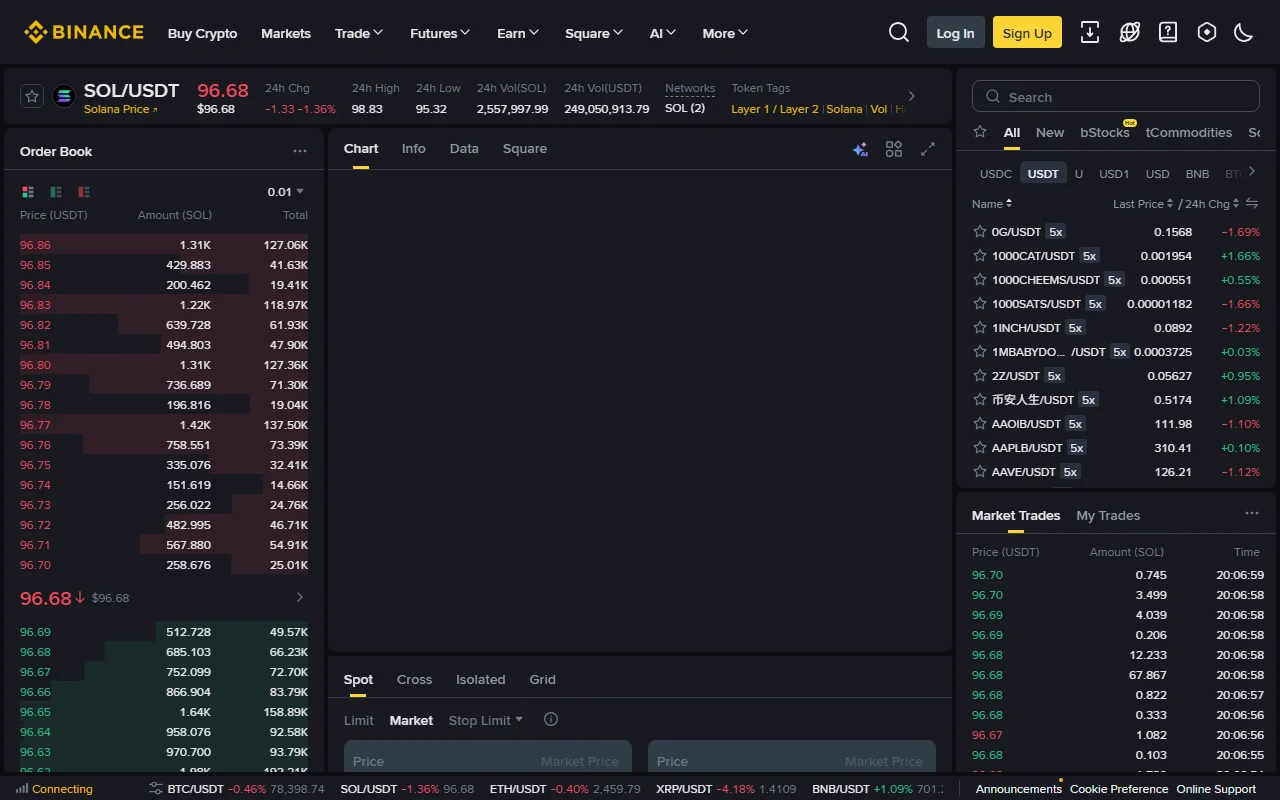This screenshot has width=1280, height=800.
Task: Click the ticker list icon in the bottom bar
Action: tap(155, 788)
